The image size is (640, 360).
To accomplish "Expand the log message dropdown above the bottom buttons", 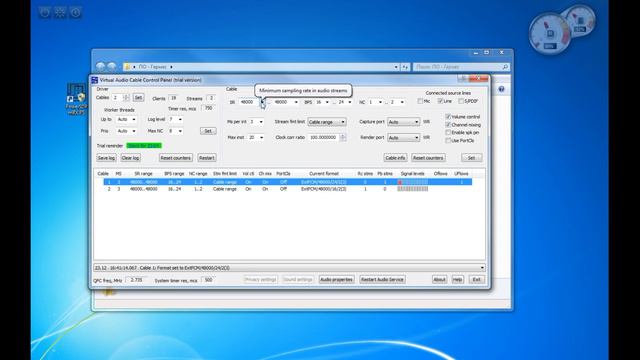I will click(x=482, y=268).
